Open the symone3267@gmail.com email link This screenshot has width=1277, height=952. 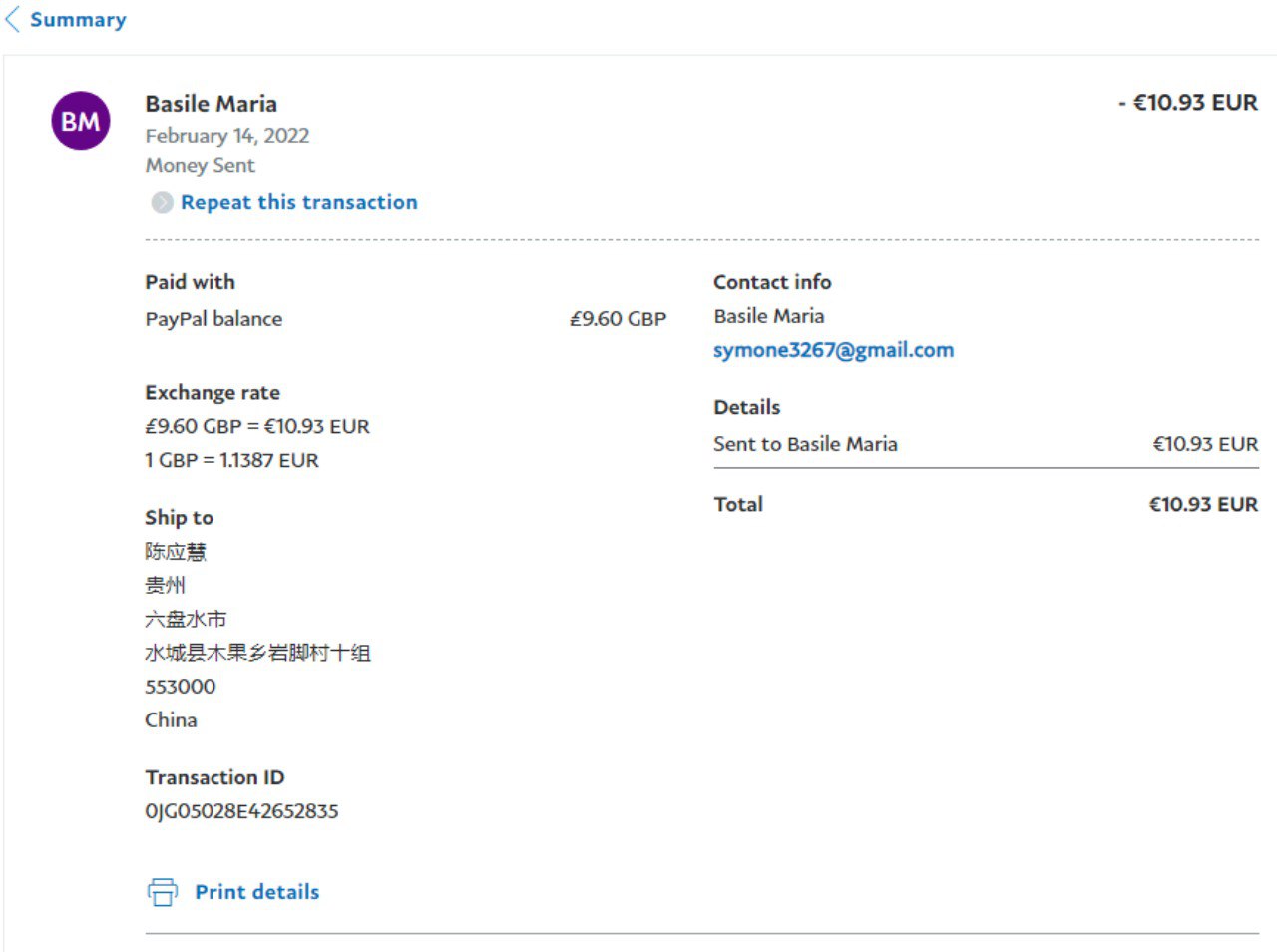pyautogui.click(x=833, y=350)
